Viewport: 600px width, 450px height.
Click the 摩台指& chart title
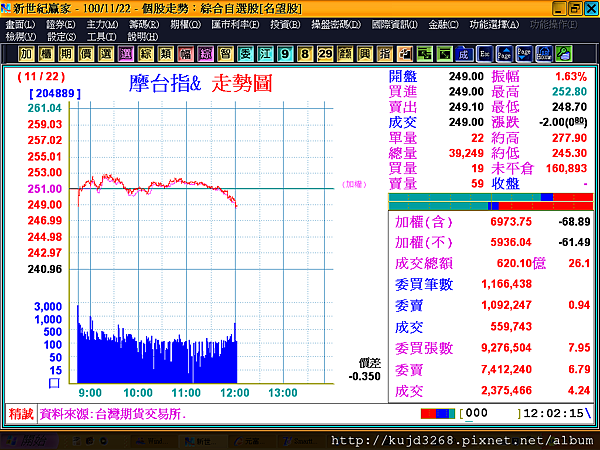click(x=165, y=83)
